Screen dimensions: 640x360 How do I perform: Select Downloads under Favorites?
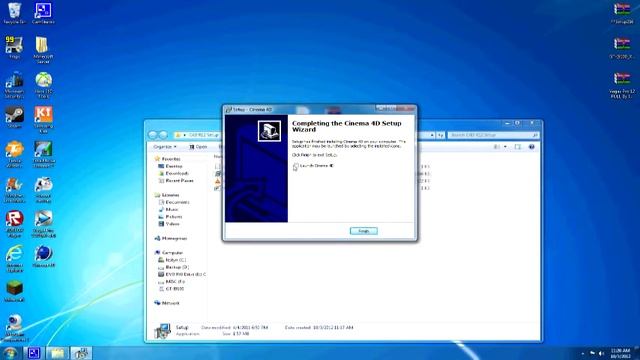tap(173, 173)
